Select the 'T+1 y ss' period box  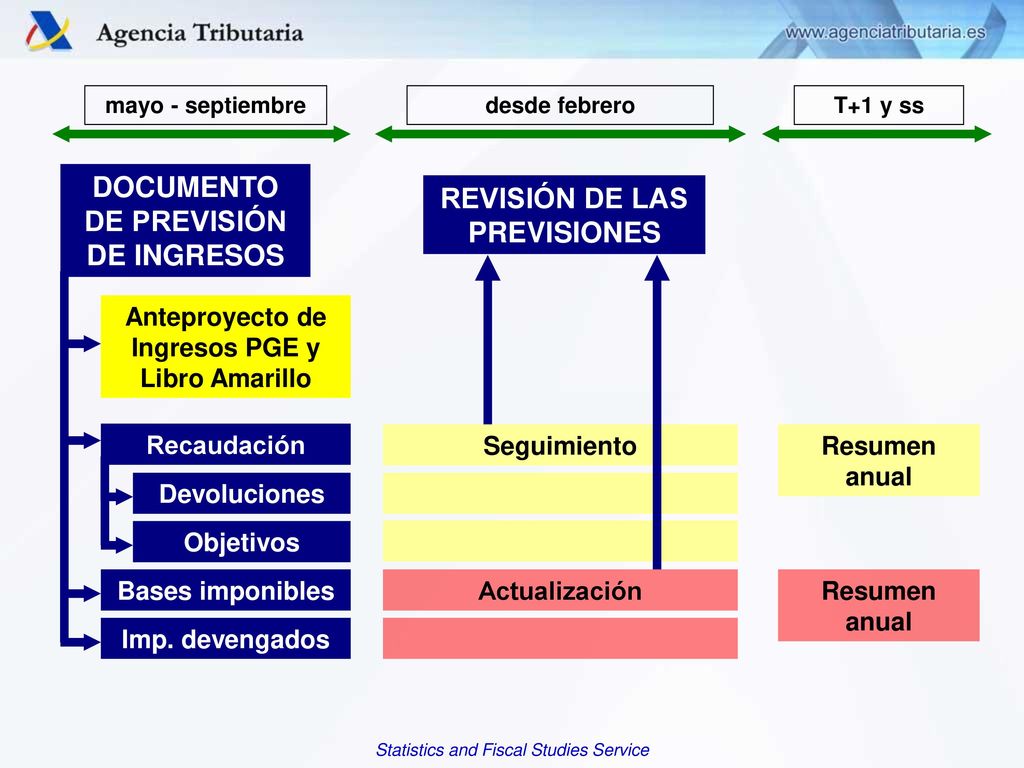tap(878, 105)
